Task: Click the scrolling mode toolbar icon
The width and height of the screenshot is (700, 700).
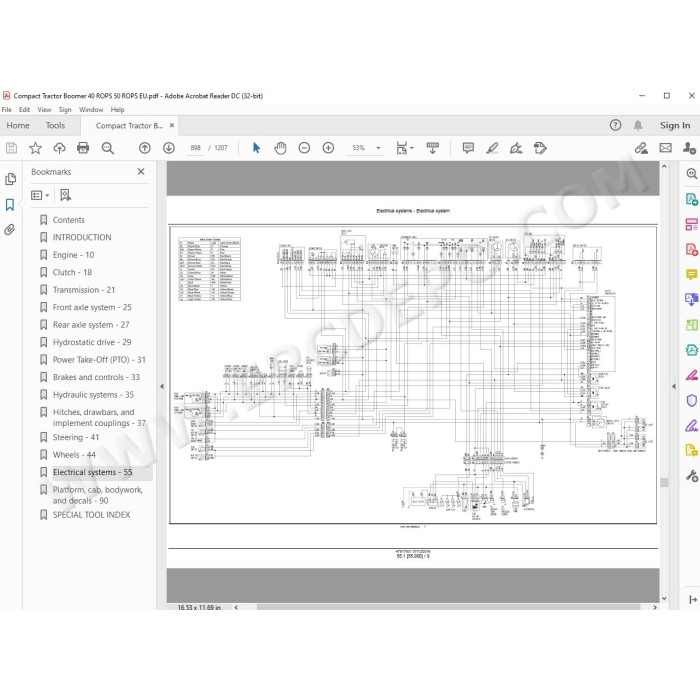Action: point(433,148)
